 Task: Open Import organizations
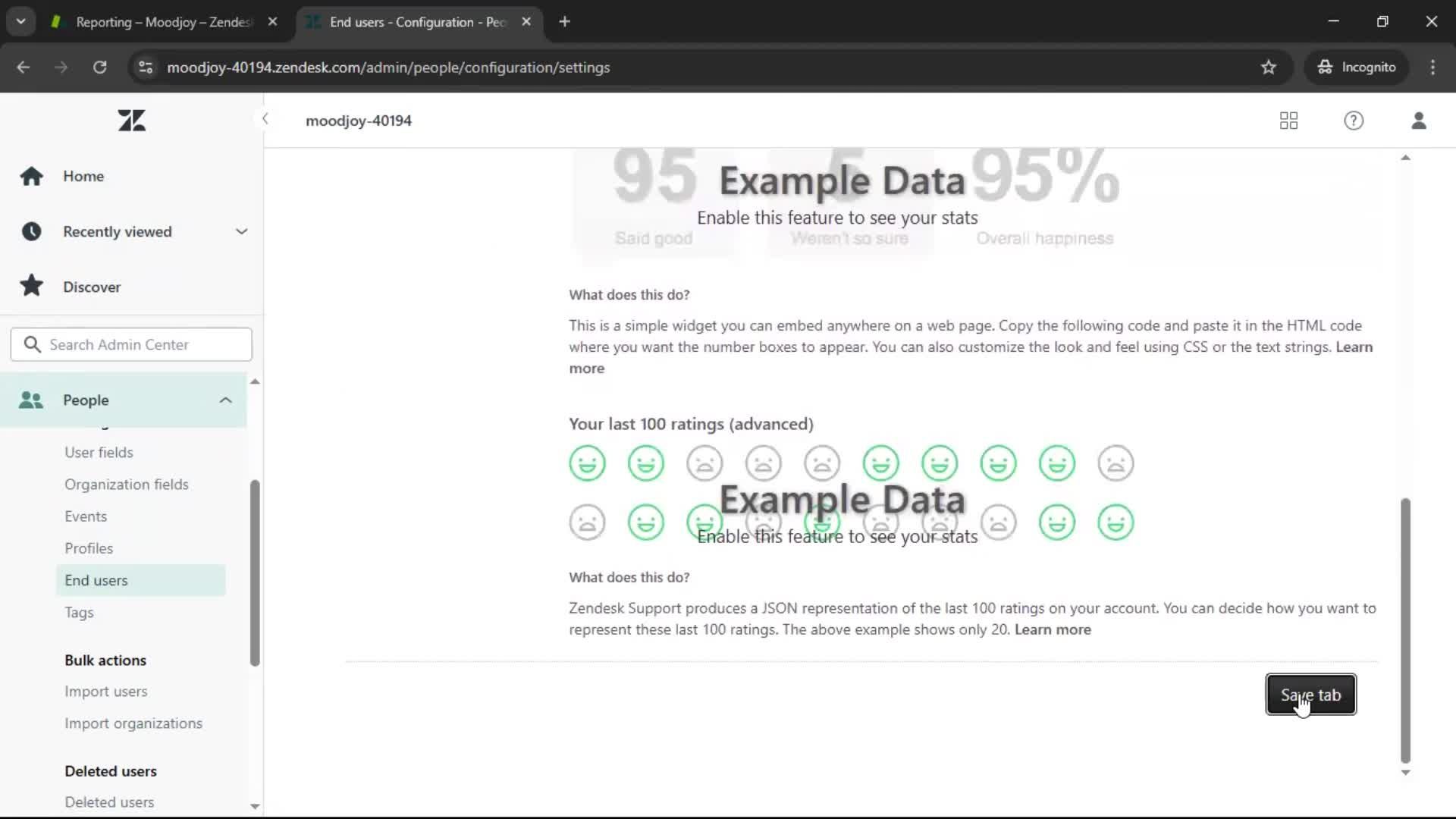pyautogui.click(x=133, y=723)
